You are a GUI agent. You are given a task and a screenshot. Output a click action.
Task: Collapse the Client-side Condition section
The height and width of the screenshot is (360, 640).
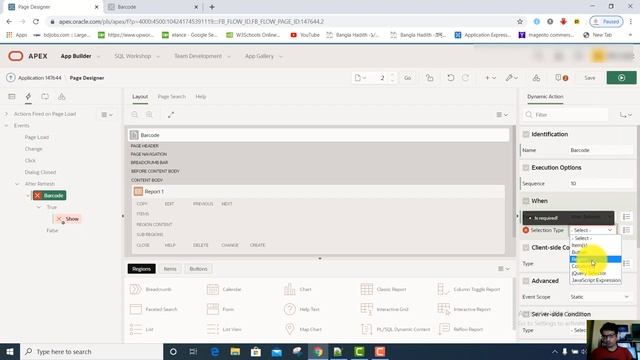pos(526,248)
